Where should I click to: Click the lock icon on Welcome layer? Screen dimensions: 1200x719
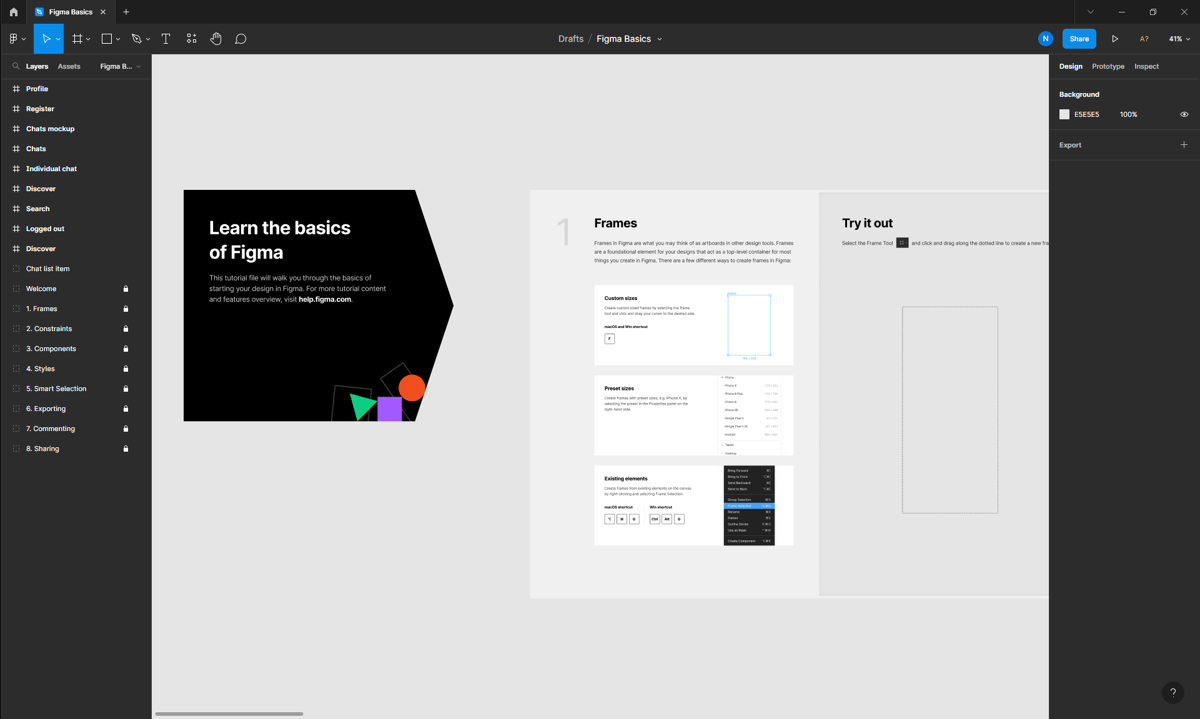pyautogui.click(x=126, y=289)
